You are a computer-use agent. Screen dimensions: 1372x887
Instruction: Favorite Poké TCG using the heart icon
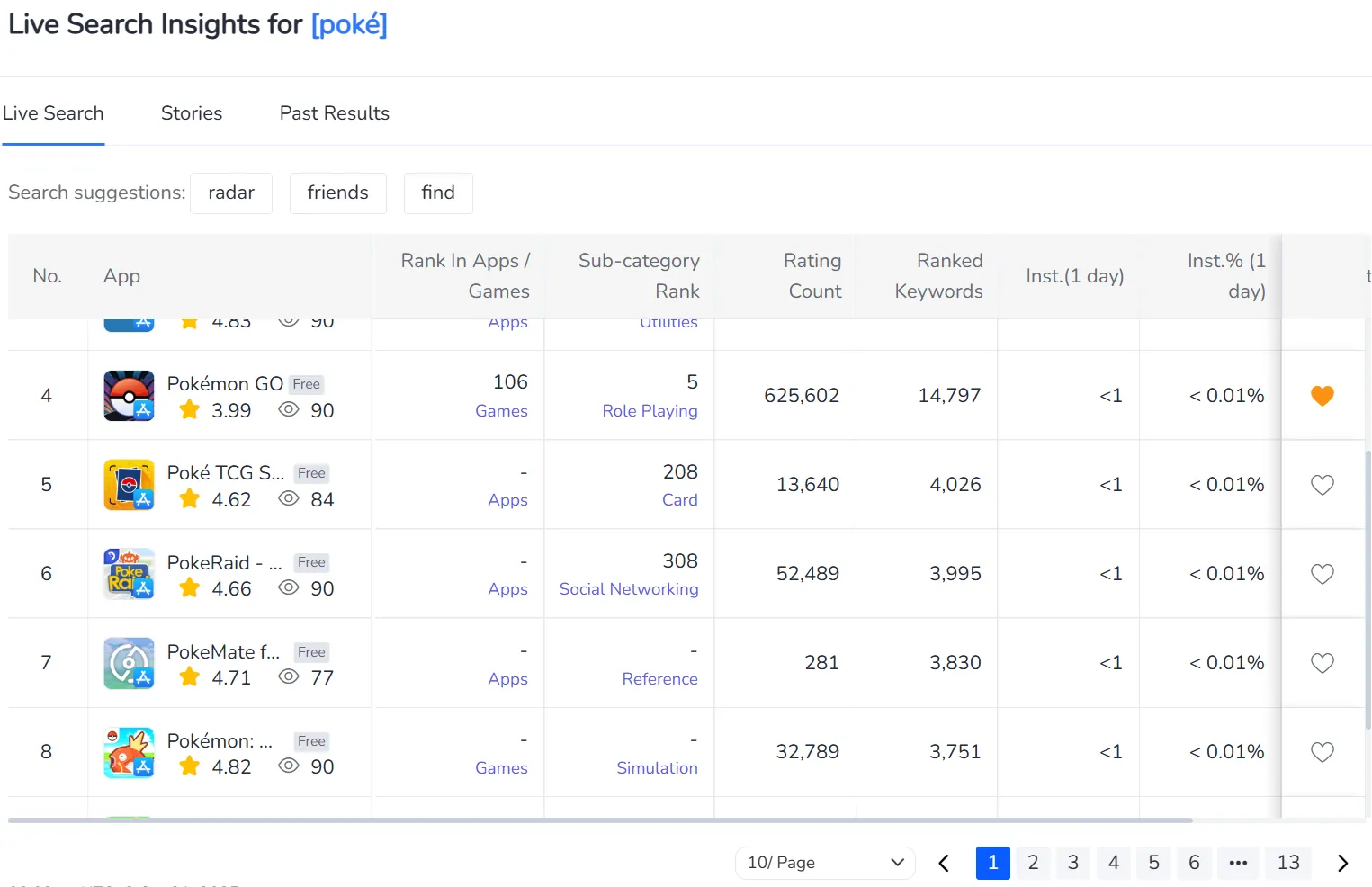pyautogui.click(x=1322, y=485)
